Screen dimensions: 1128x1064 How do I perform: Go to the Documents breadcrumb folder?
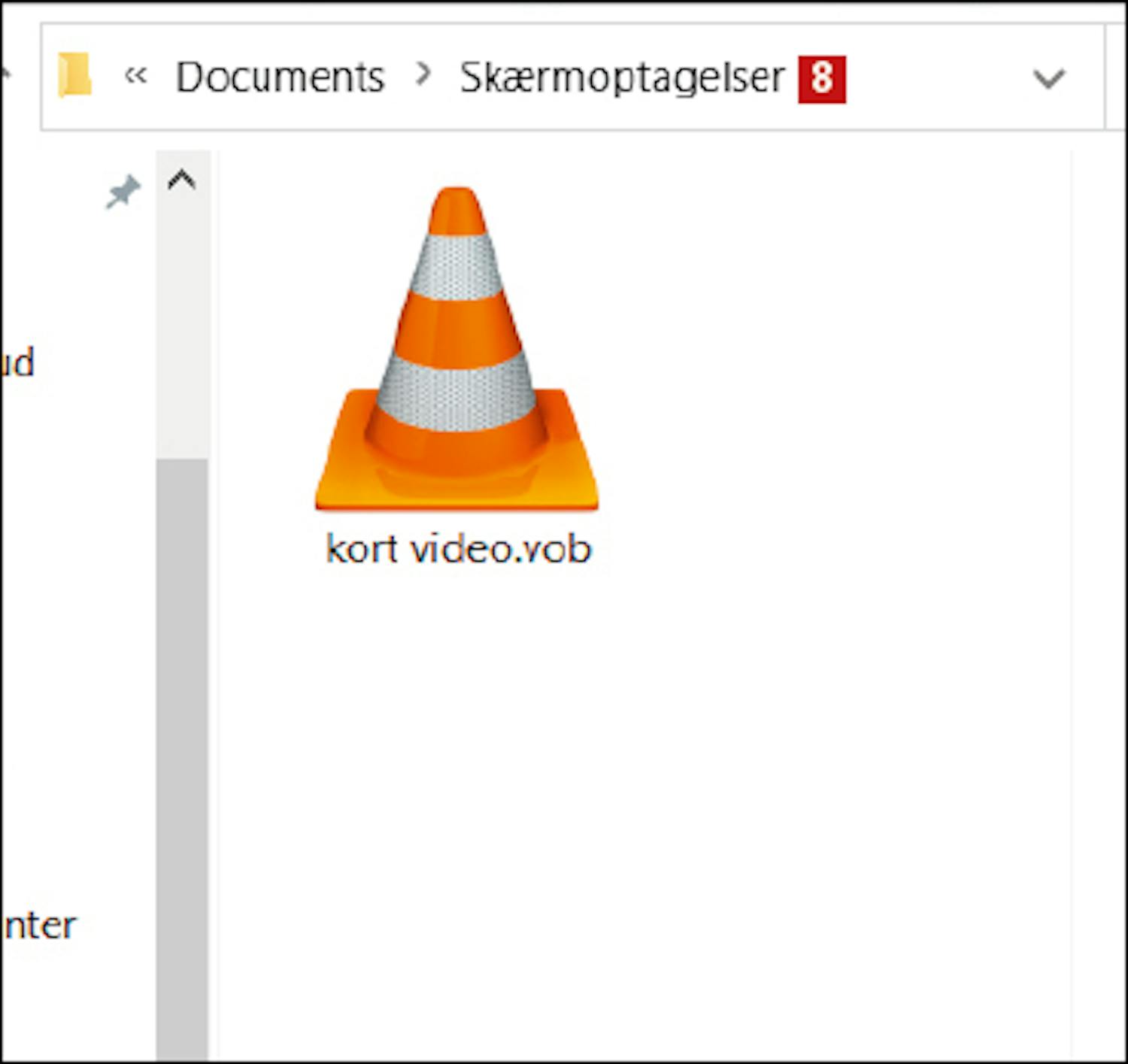coord(280,77)
